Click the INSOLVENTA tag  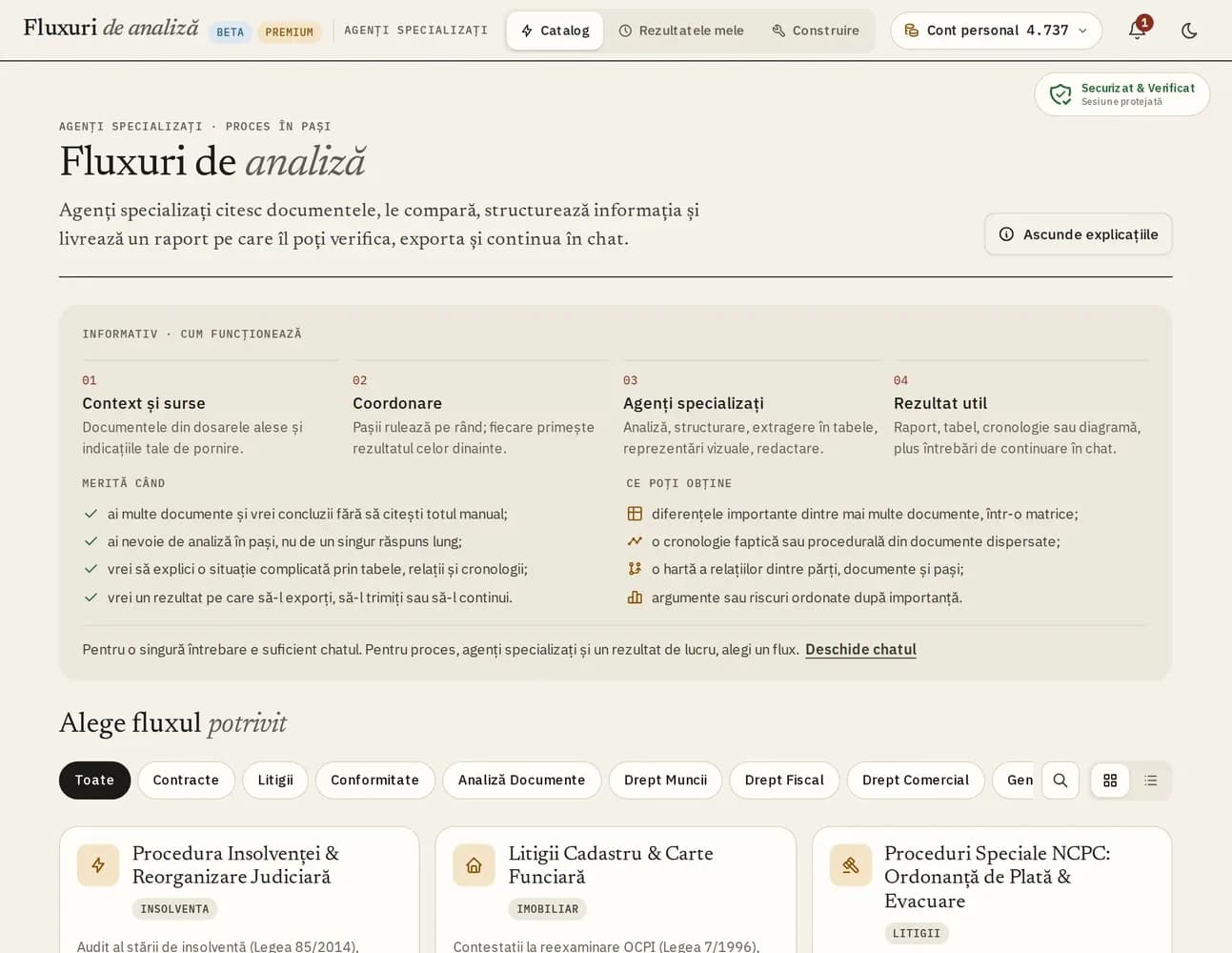(x=174, y=909)
